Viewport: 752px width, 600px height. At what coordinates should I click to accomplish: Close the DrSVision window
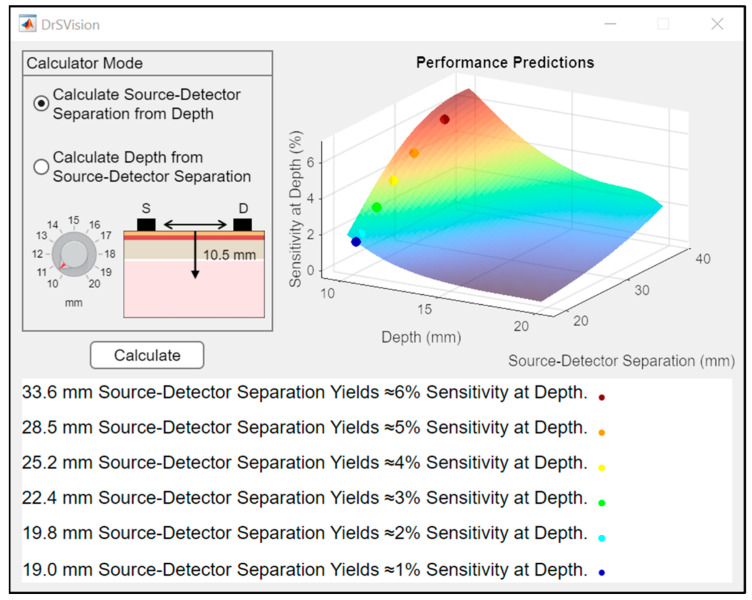pyautogui.click(x=717, y=24)
